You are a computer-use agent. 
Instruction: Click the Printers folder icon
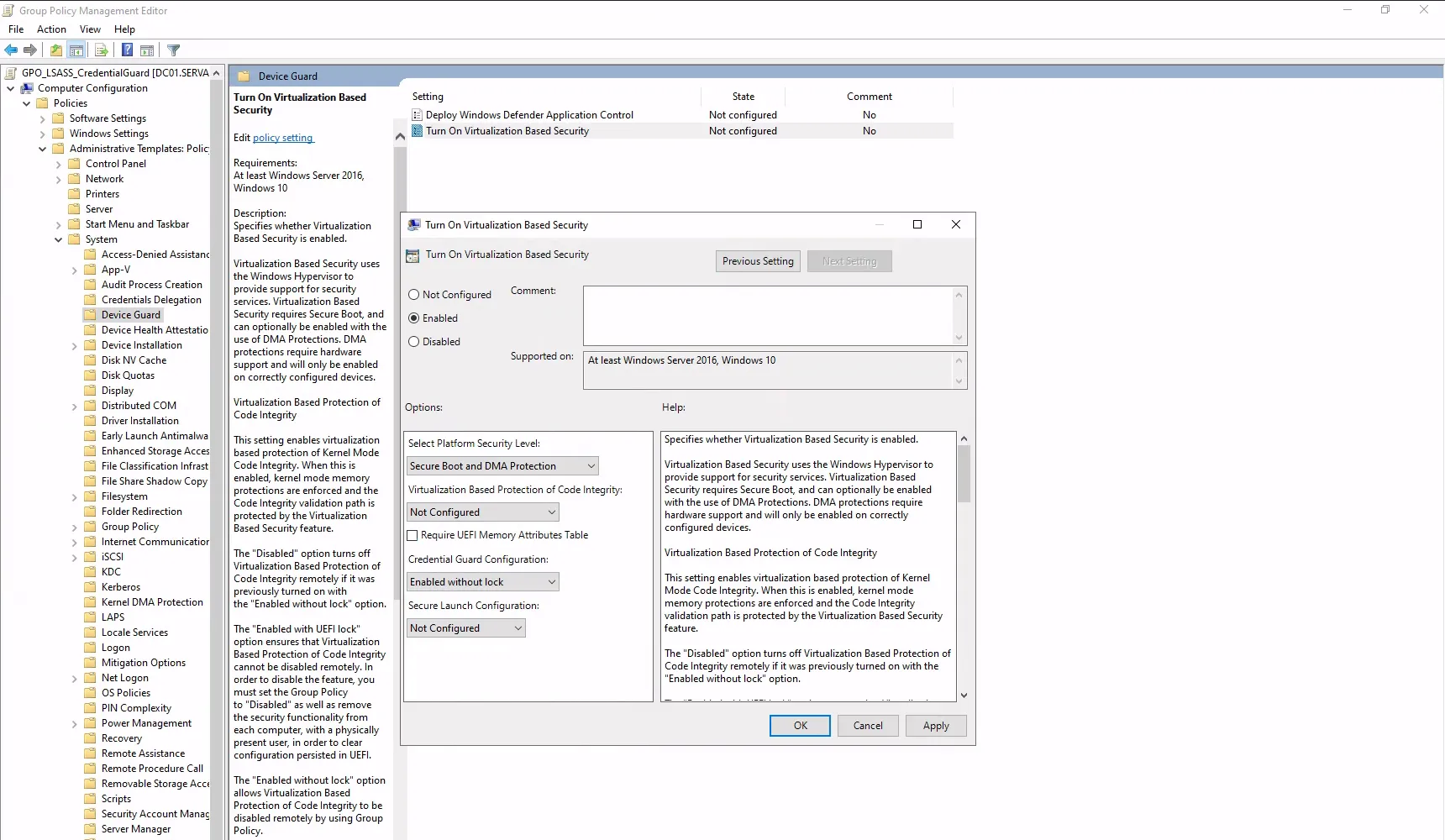tap(75, 194)
